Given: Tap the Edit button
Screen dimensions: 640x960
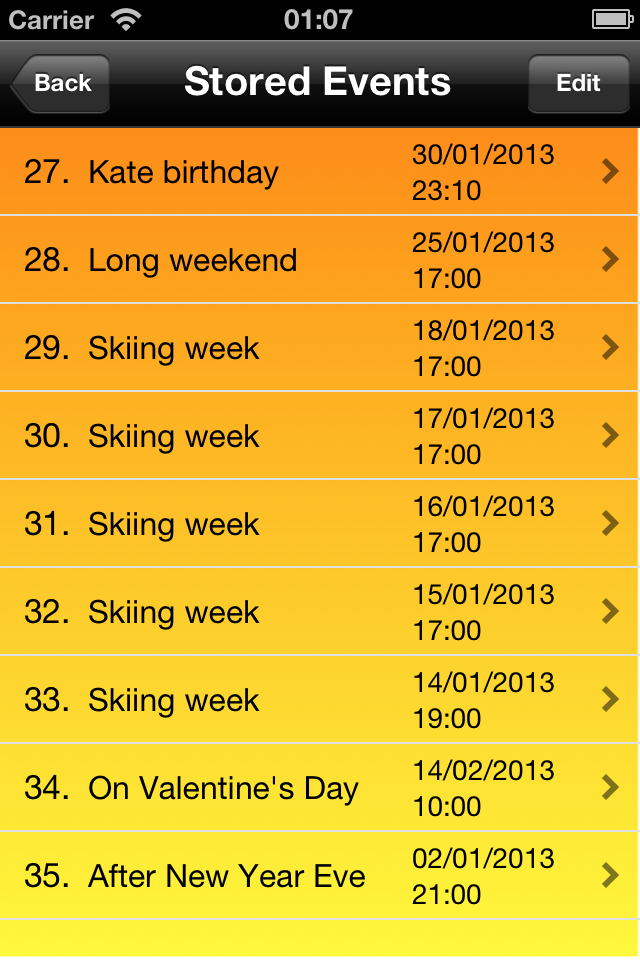Looking at the screenshot, I should [578, 83].
